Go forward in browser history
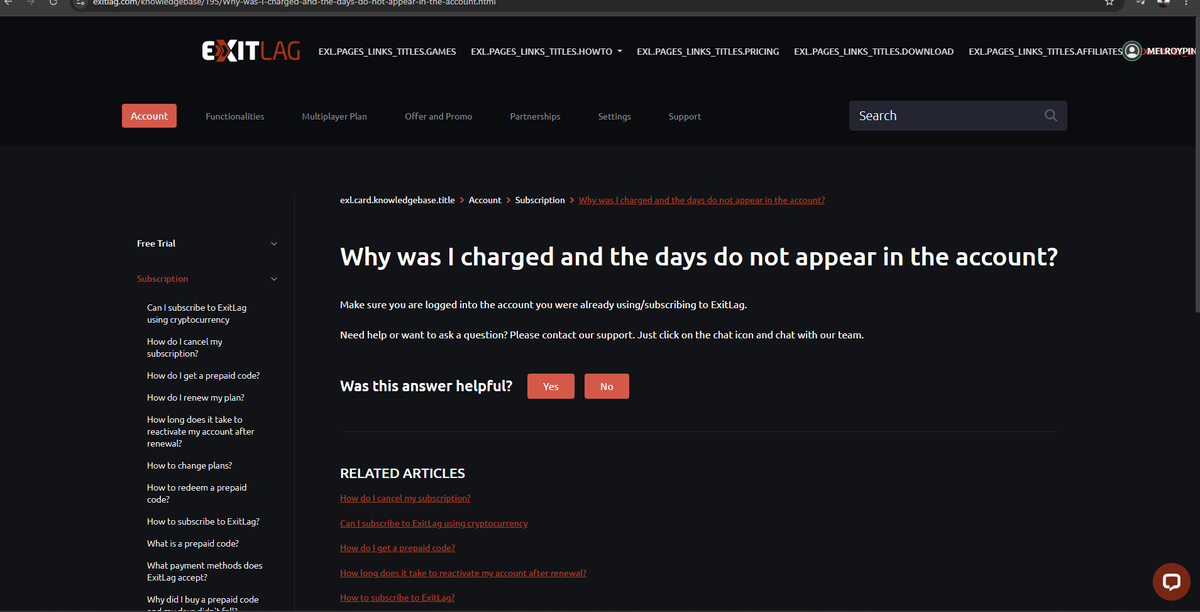Image resolution: width=1200 pixels, height=612 pixels. click(x=32, y=2)
